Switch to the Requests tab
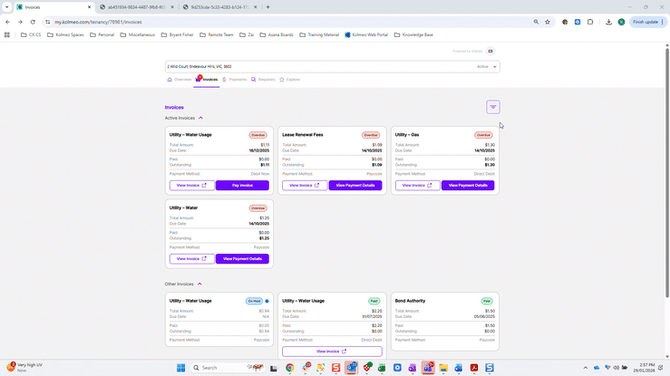 (263, 79)
